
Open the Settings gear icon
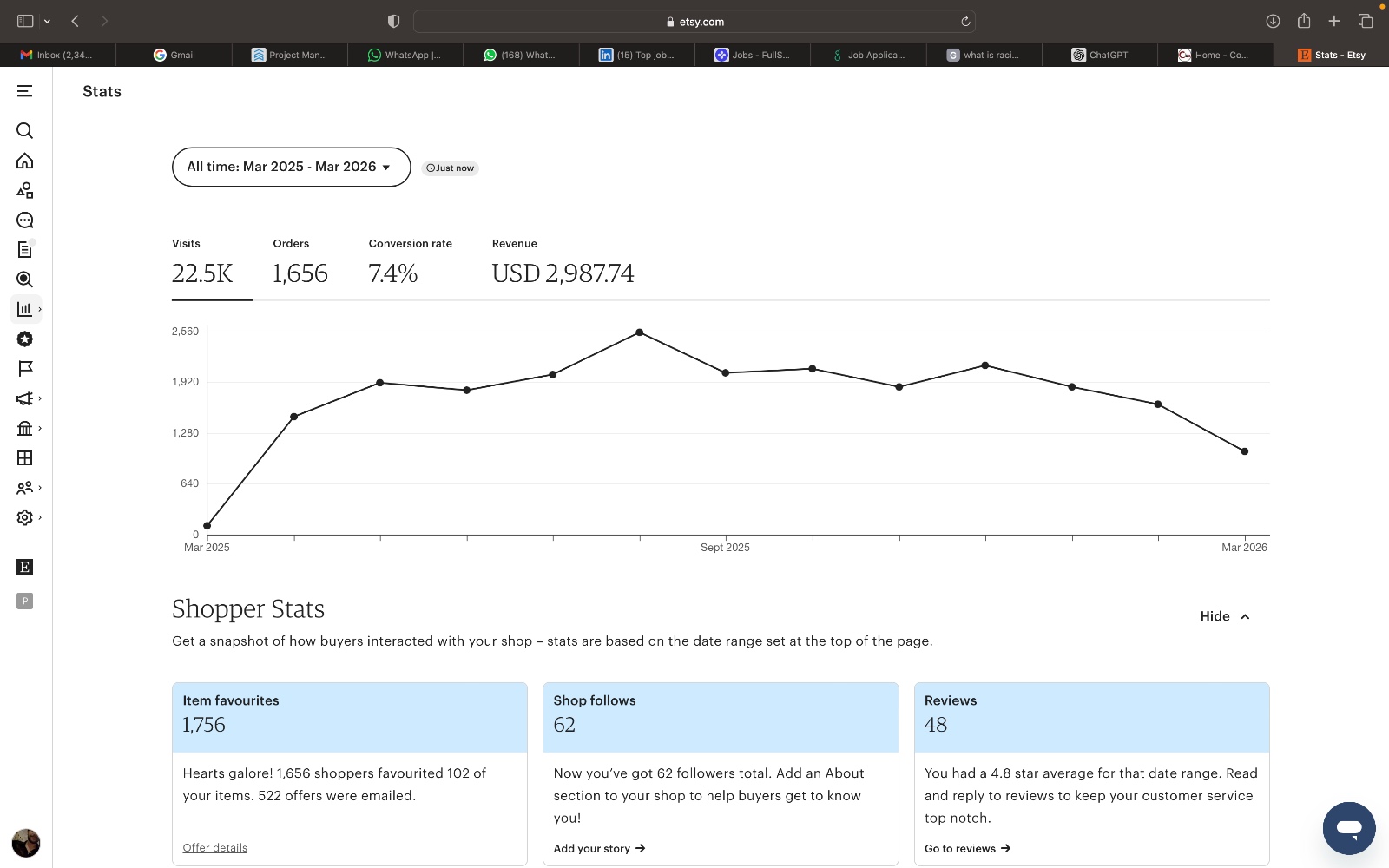[x=25, y=517]
